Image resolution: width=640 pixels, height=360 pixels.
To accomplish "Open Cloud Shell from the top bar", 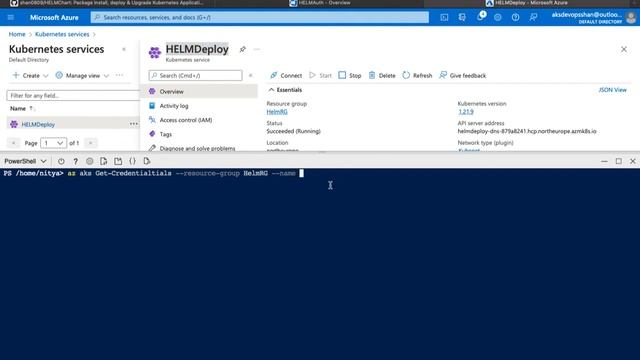I will point(444,18).
